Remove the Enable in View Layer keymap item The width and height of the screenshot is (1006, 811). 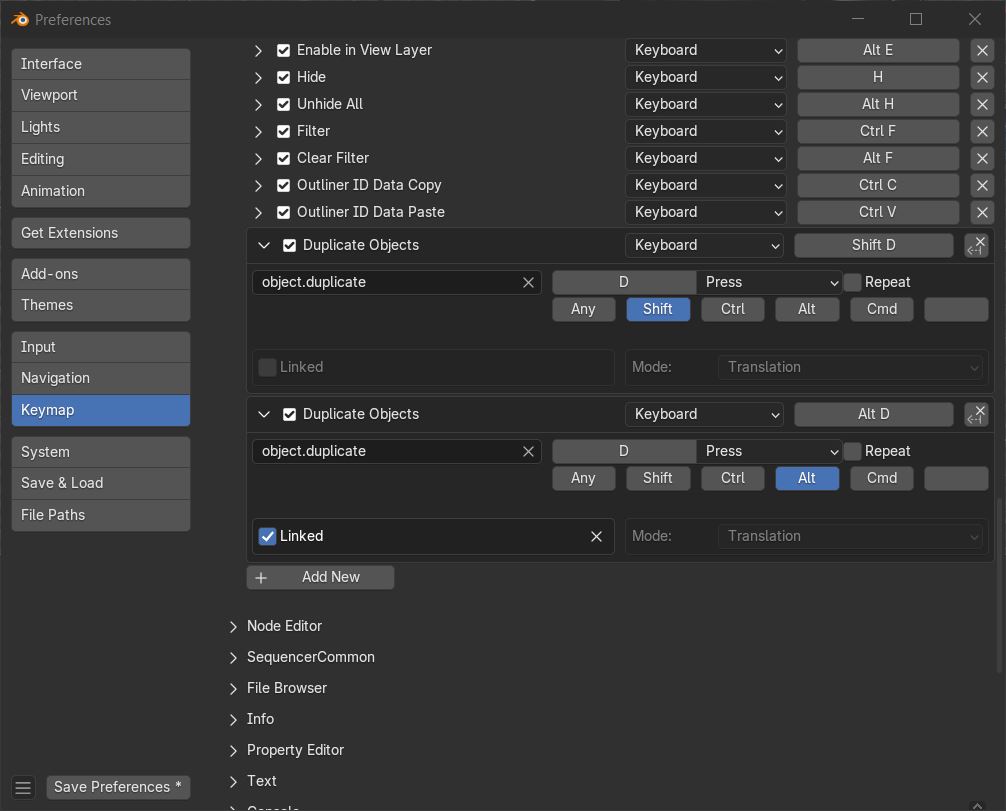[x=982, y=50]
